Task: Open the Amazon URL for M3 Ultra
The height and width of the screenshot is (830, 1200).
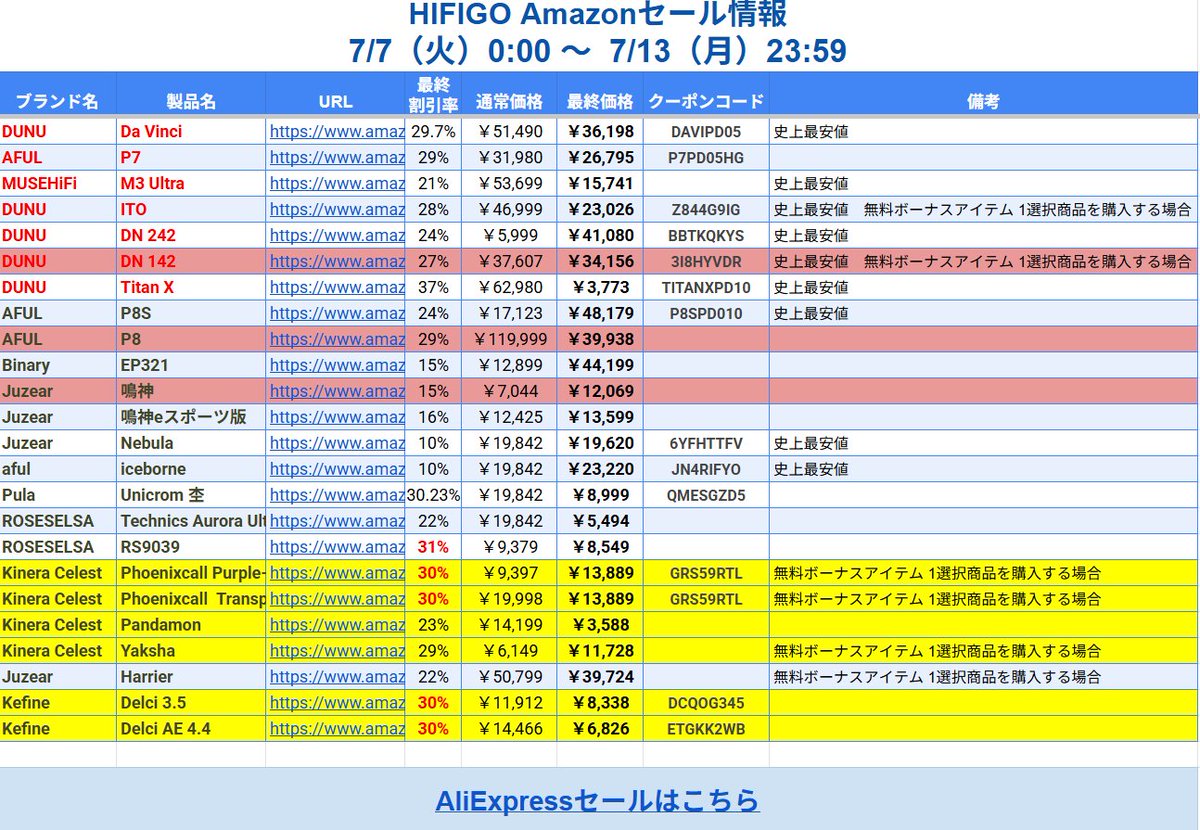Action: [x=337, y=183]
